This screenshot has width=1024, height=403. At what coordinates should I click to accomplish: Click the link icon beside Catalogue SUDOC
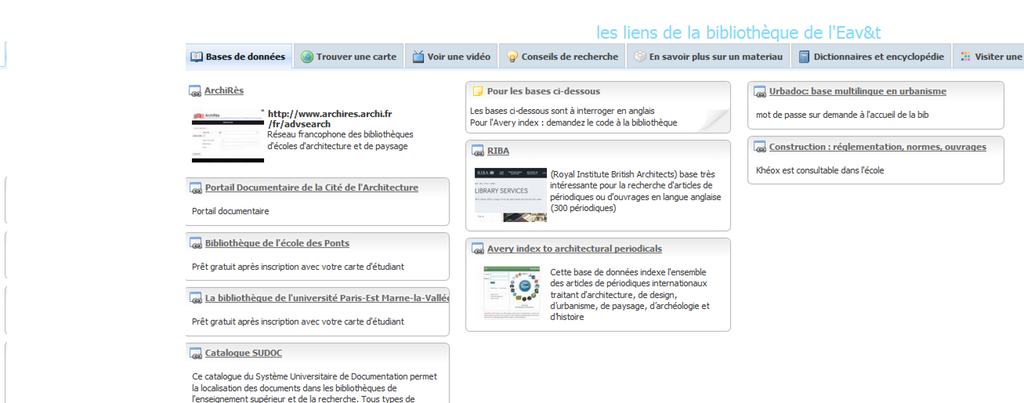pyautogui.click(x=195, y=353)
